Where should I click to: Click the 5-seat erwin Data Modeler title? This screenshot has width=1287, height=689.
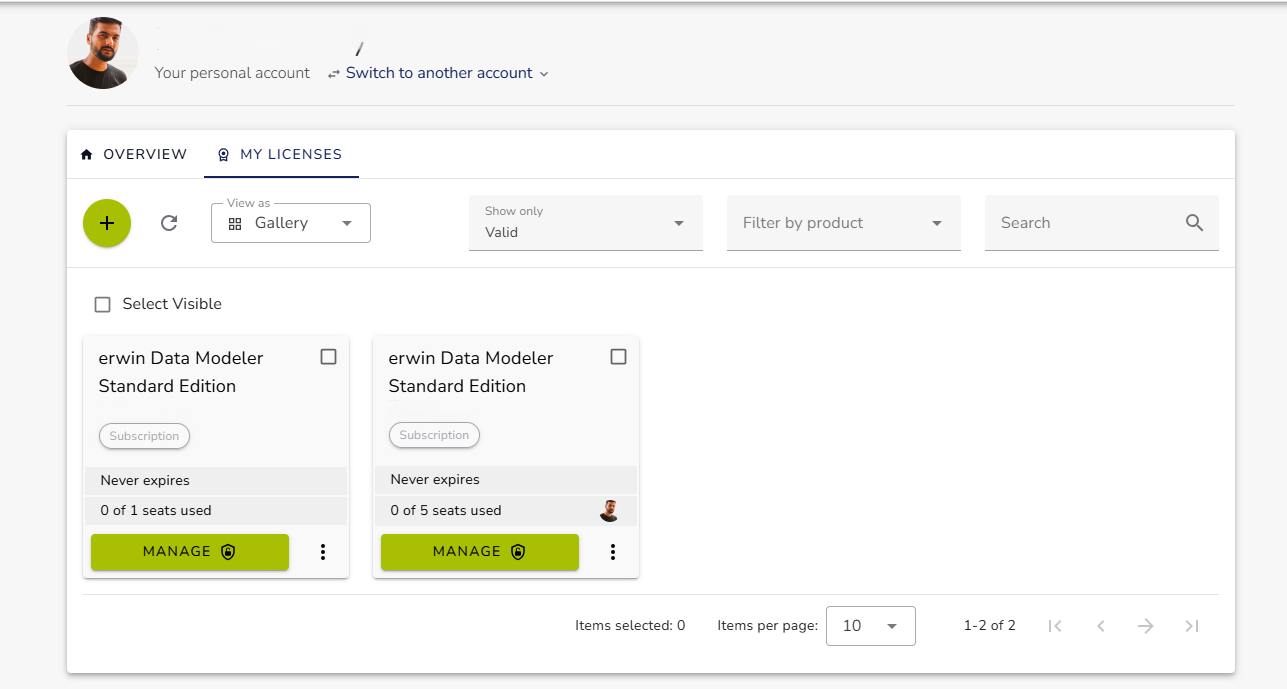tap(471, 372)
